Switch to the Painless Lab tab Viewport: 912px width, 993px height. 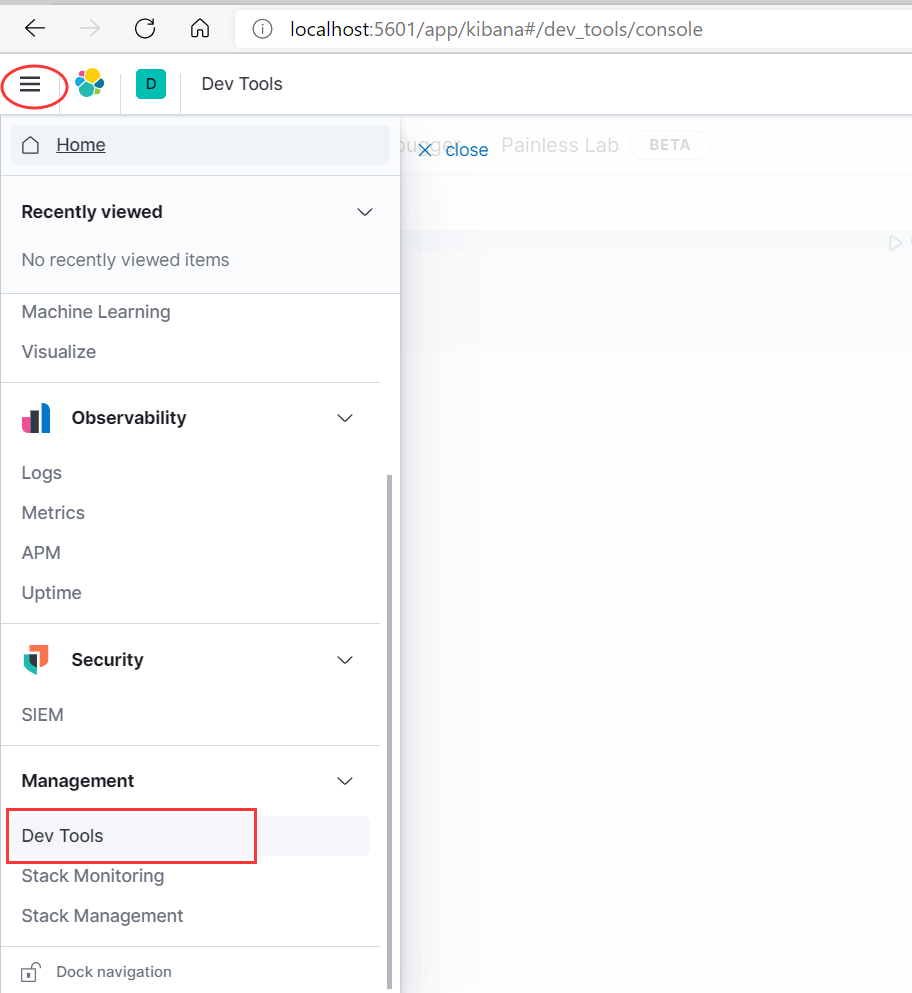(560, 145)
